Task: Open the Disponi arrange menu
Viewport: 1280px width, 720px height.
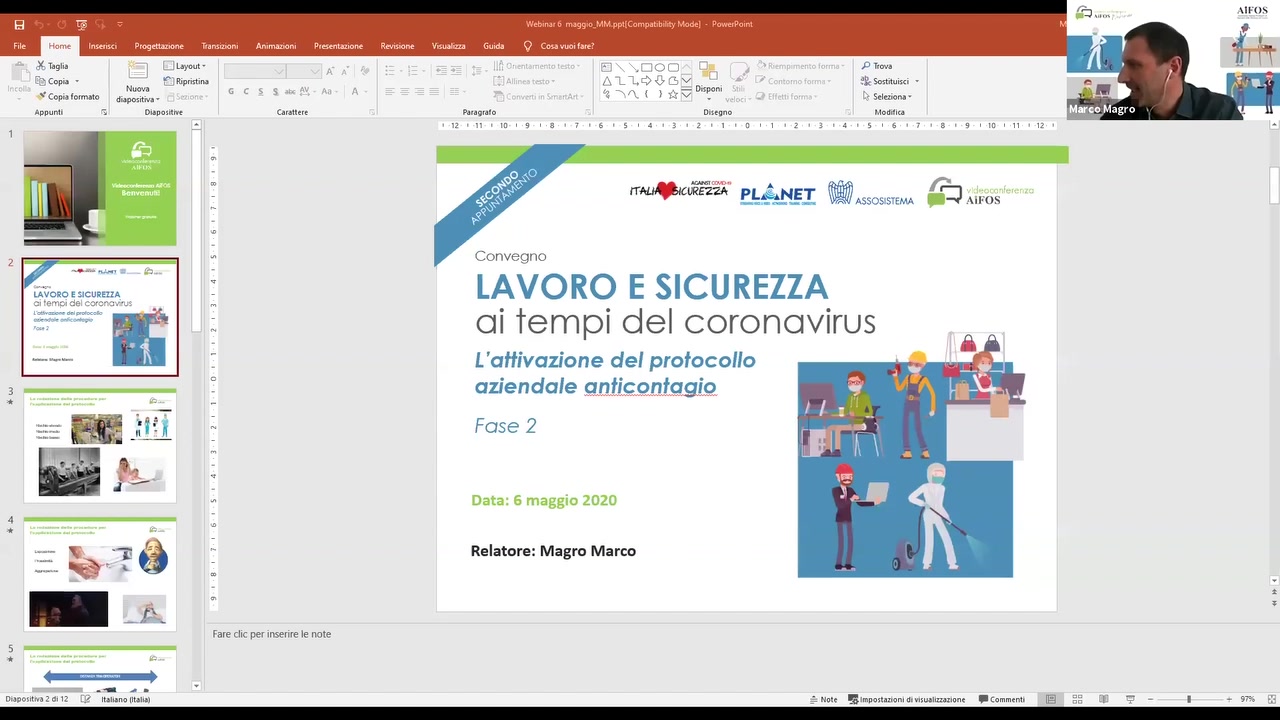Action: point(708,82)
